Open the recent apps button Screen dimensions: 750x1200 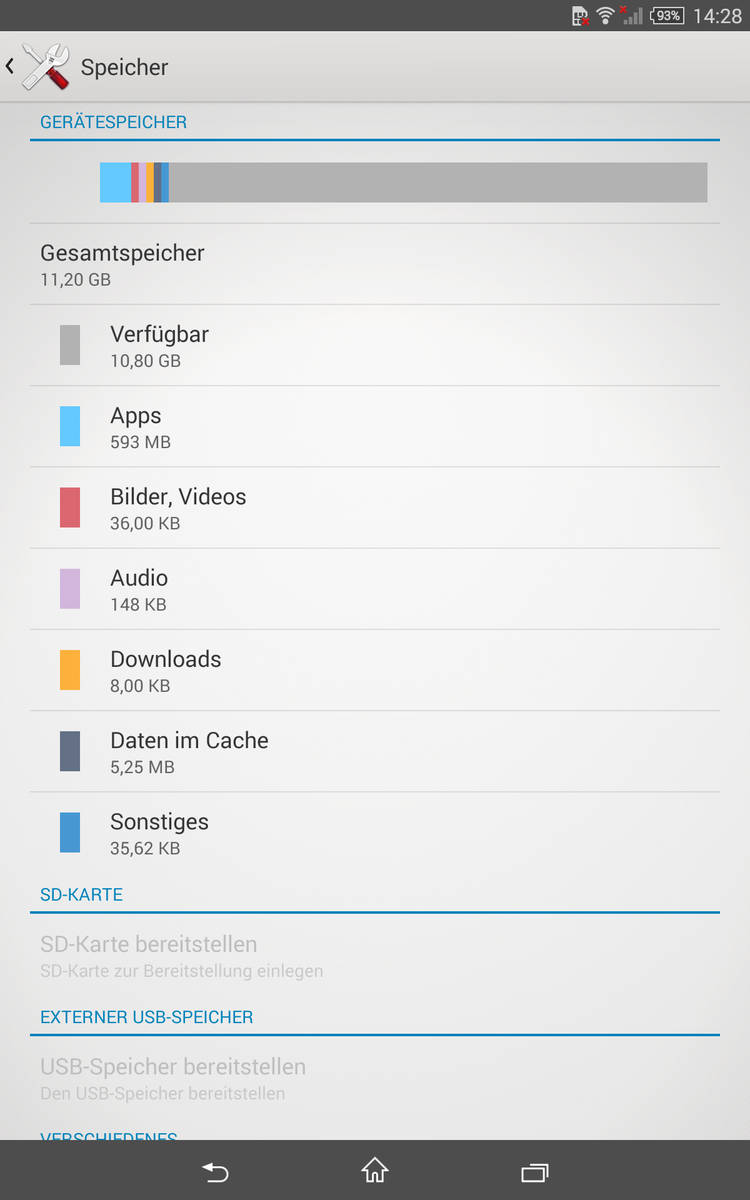tap(535, 1171)
